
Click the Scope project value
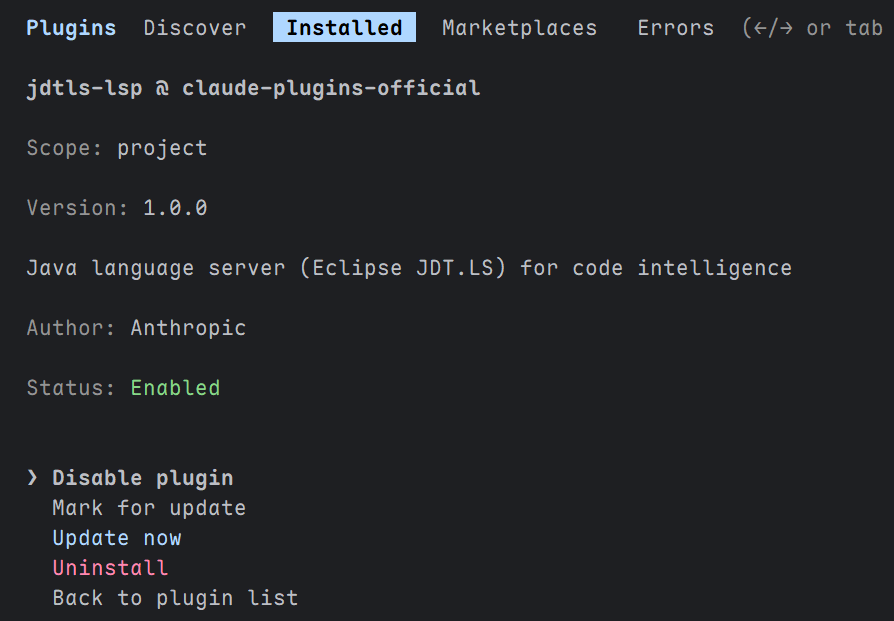pyautogui.click(x=162, y=148)
